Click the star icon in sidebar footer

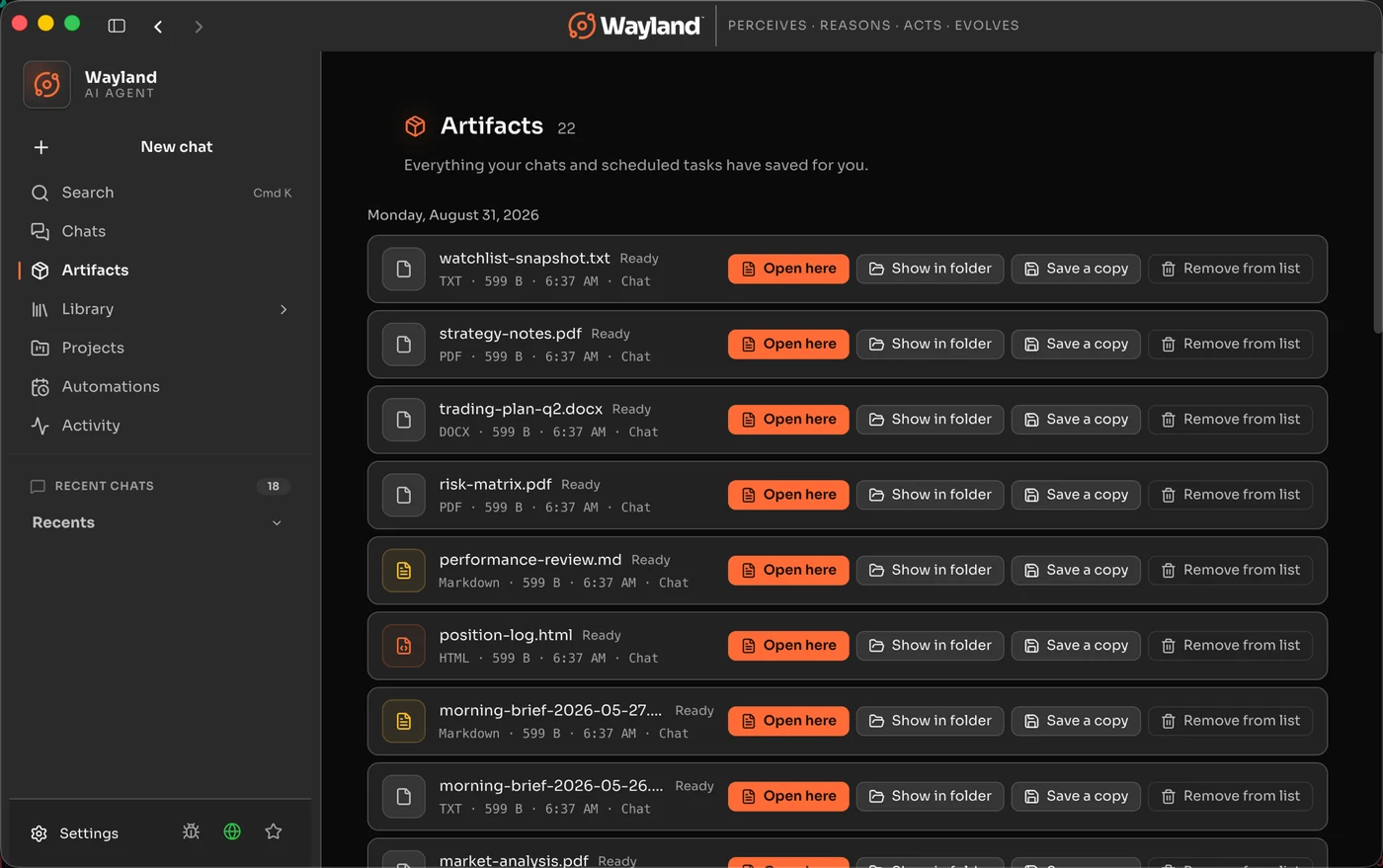274,831
